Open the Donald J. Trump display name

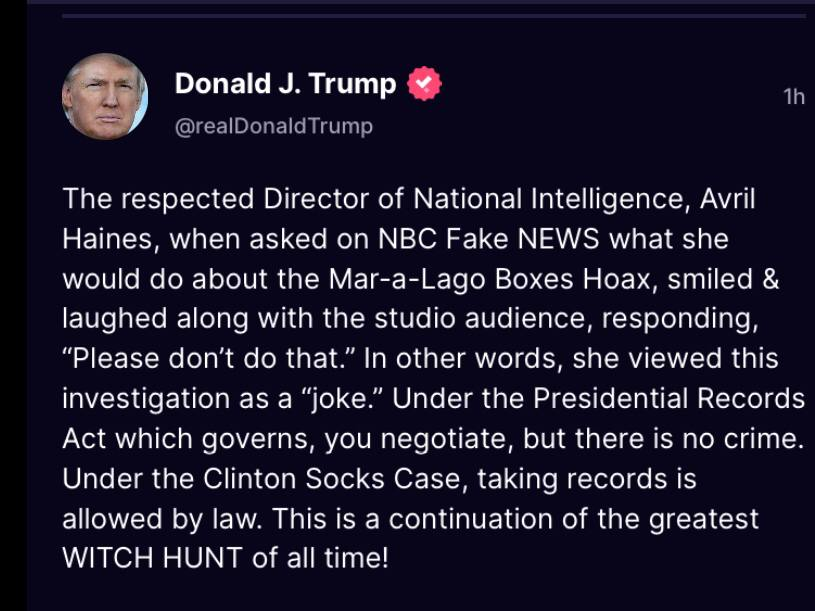pyautogui.click(x=285, y=84)
